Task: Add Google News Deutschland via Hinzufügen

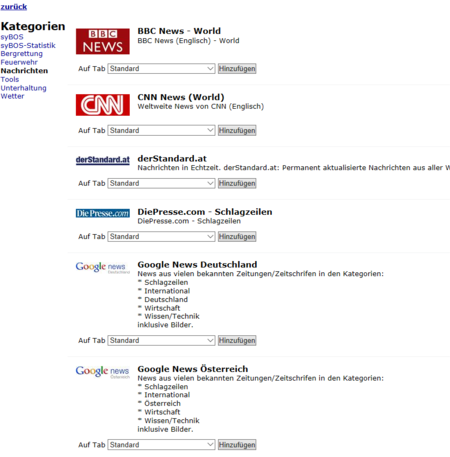Action: (x=237, y=340)
